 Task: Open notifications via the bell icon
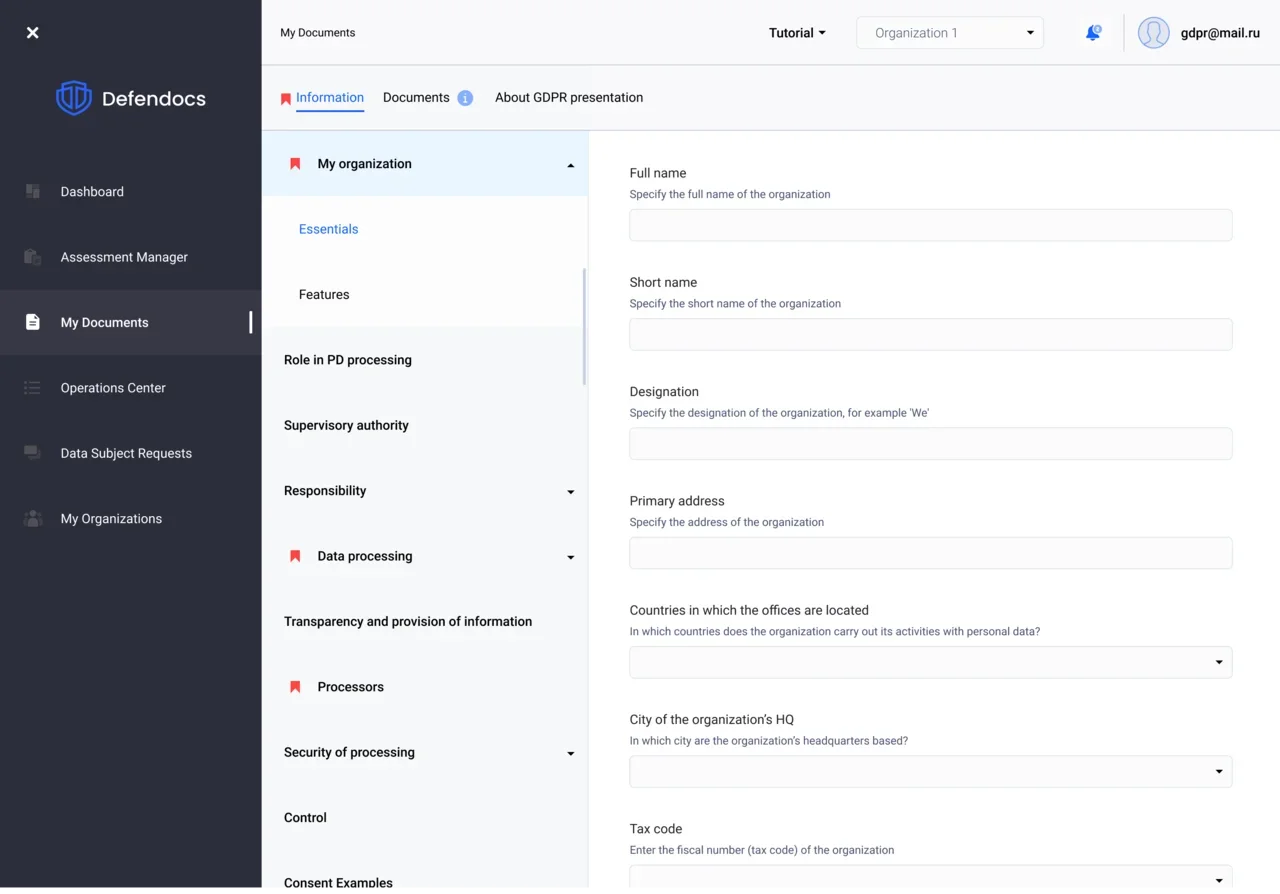click(x=1093, y=33)
